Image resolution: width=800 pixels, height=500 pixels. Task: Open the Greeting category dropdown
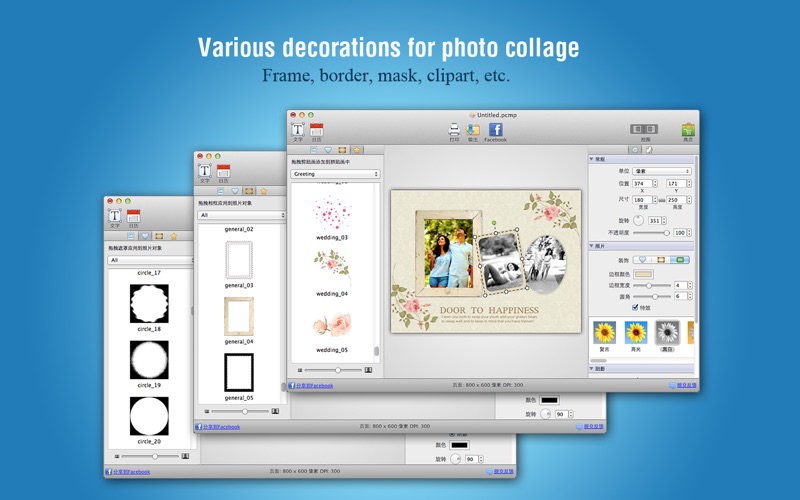click(335, 174)
